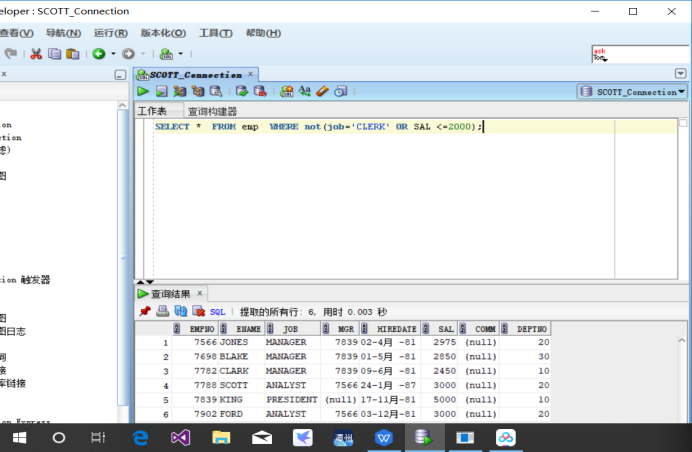Open the Mail app from the taskbar
Screen dimensions: 692x452
(262, 437)
